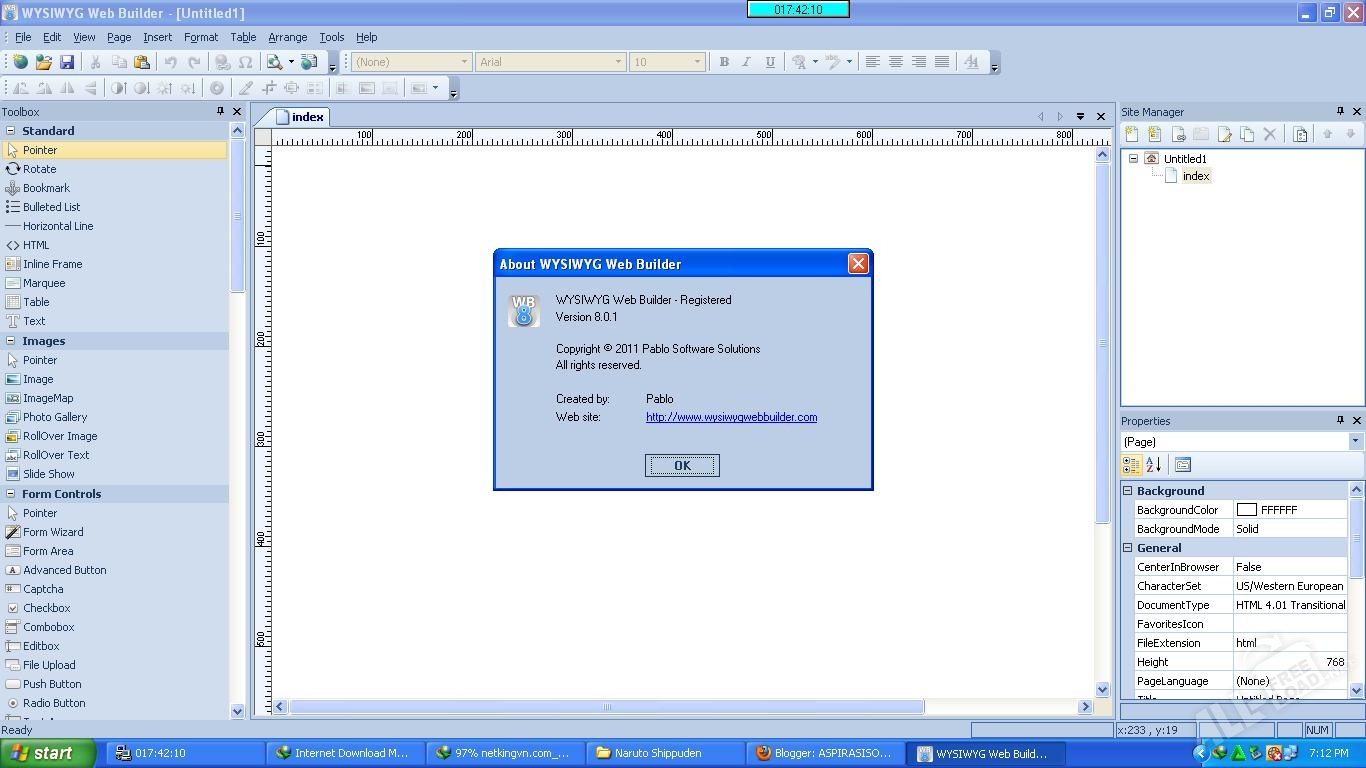
Task: Open the Insert menu
Action: pos(157,37)
